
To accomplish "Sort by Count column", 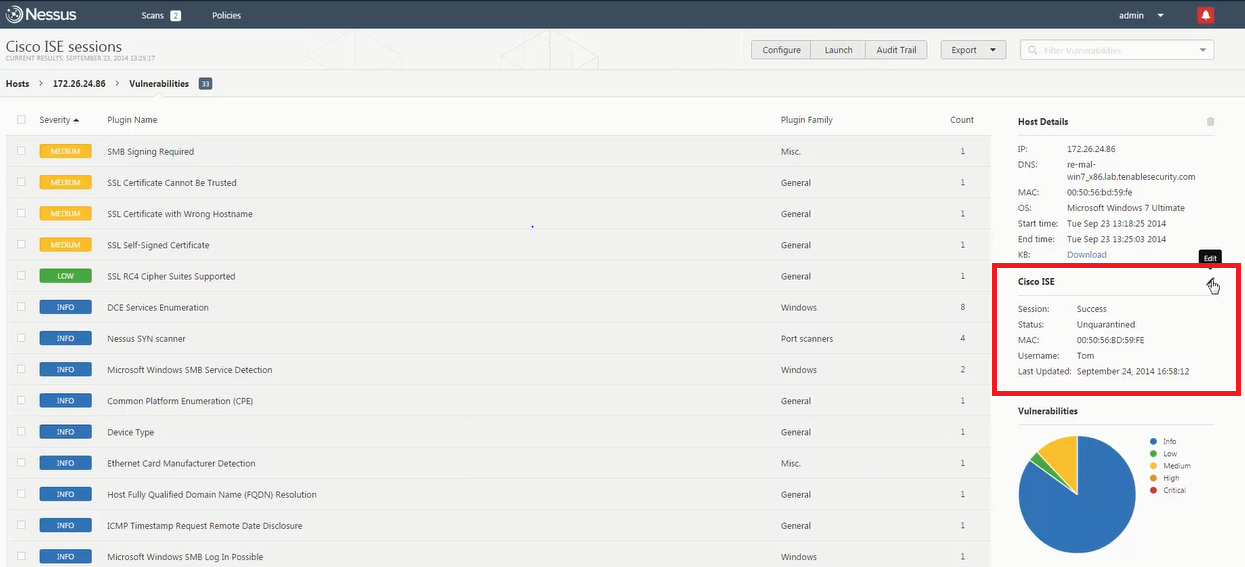I will (x=962, y=120).
